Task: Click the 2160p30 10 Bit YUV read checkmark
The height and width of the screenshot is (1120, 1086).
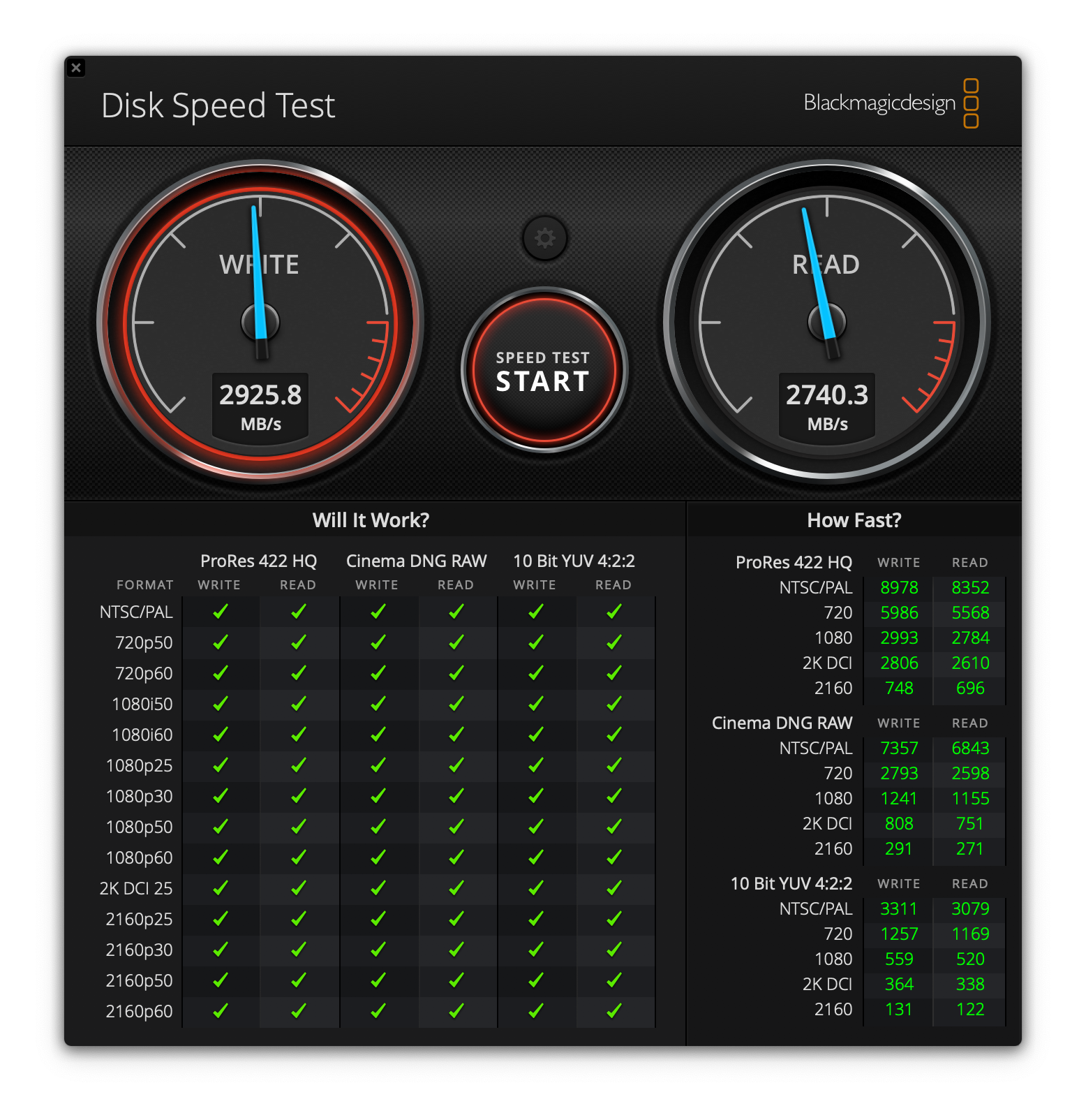Action: click(614, 950)
